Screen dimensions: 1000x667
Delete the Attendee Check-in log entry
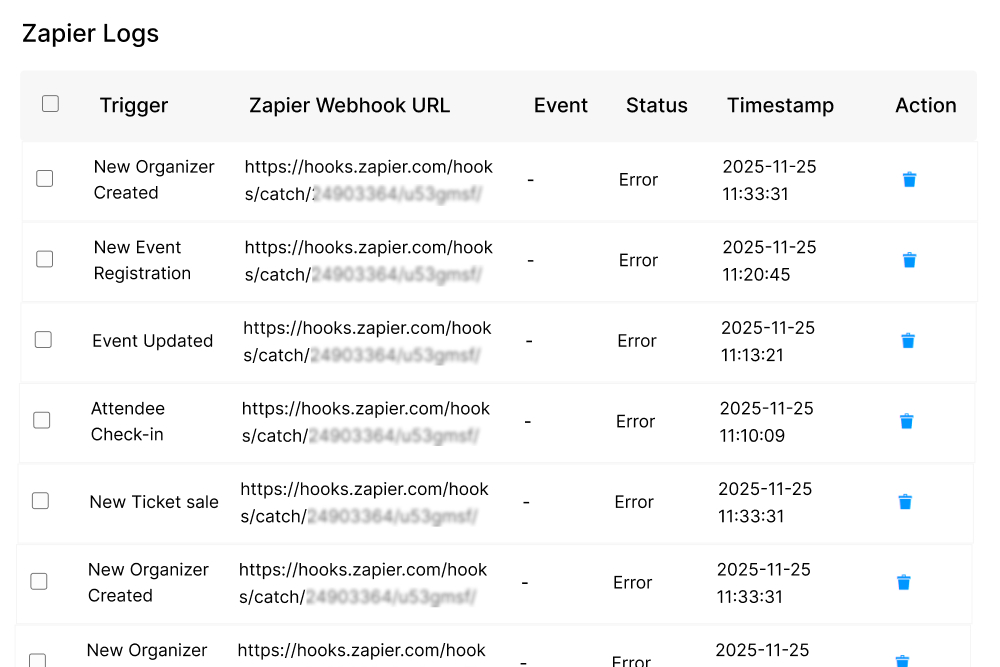coord(906,421)
